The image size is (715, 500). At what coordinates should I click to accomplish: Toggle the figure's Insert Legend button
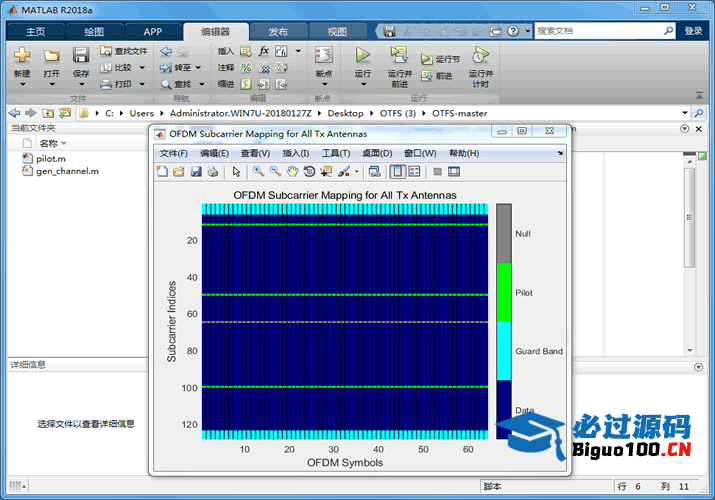click(x=414, y=172)
